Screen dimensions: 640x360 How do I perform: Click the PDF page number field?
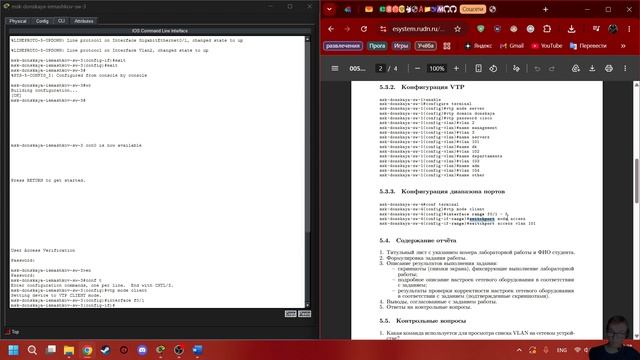coord(380,69)
